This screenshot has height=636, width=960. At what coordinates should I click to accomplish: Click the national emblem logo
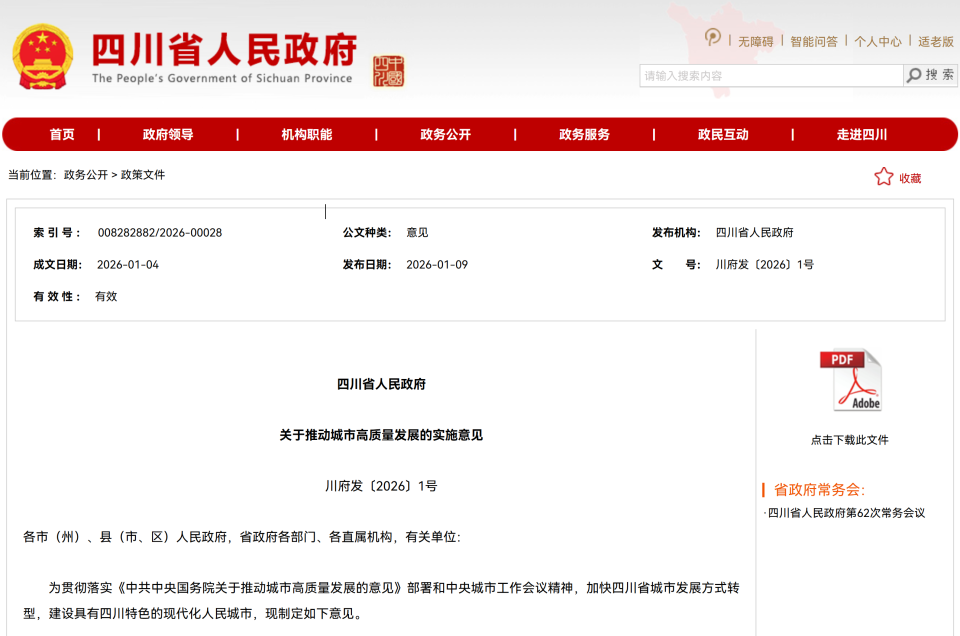point(42,57)
